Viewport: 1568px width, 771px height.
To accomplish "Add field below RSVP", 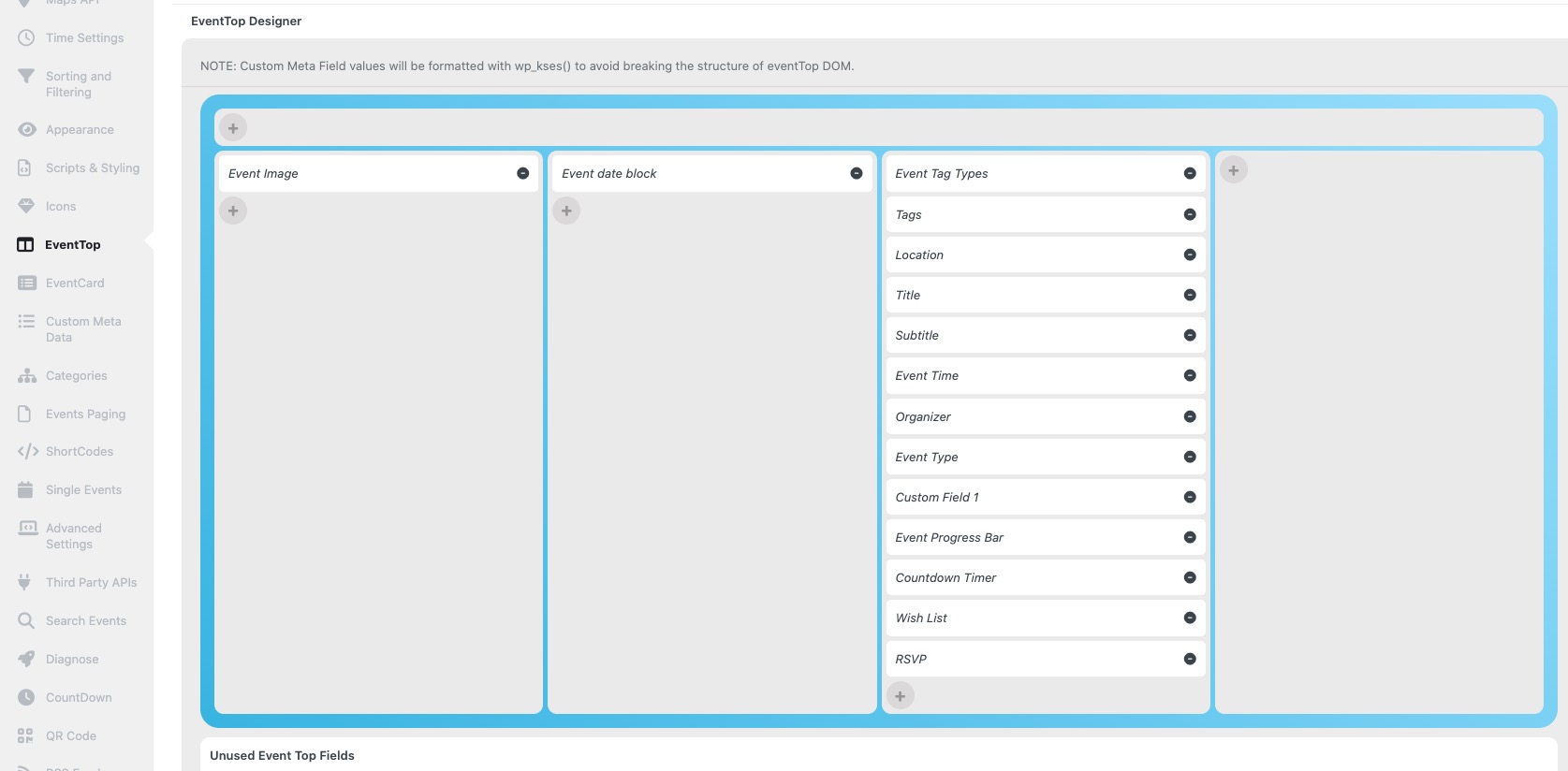I will [900, 696].
